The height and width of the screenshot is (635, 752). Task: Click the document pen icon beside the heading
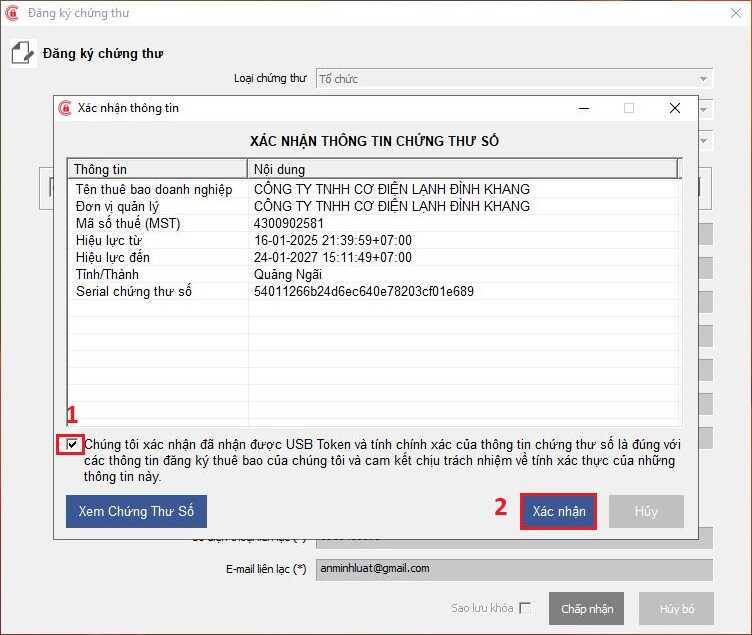(x=23, y=53)
